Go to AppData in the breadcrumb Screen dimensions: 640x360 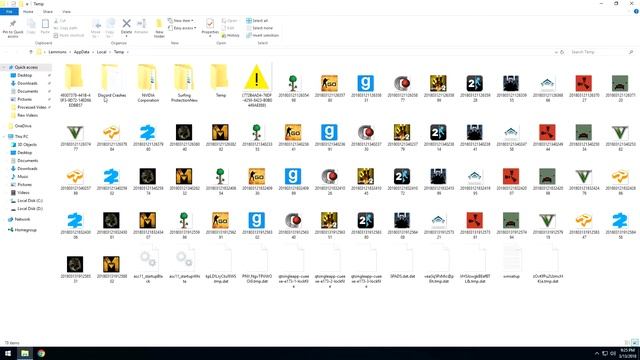pyautogui.click(x=82, y=52)
